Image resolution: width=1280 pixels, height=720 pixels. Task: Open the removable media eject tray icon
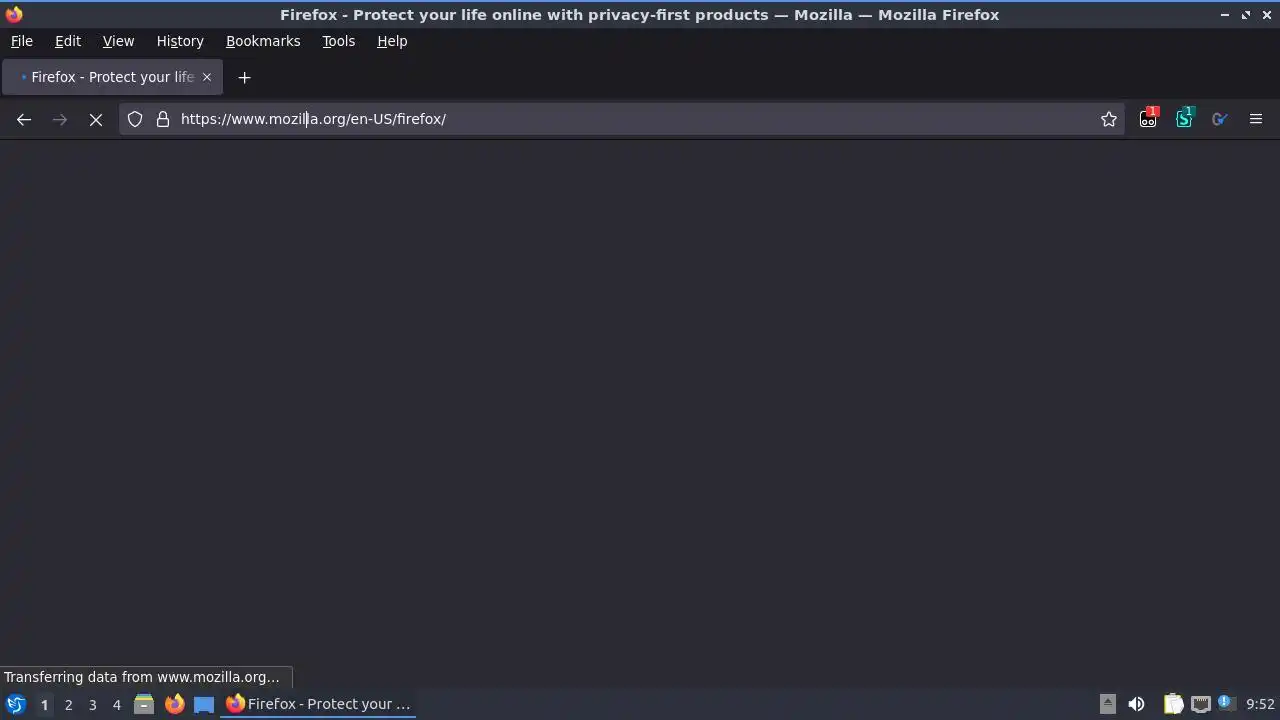1107,704
